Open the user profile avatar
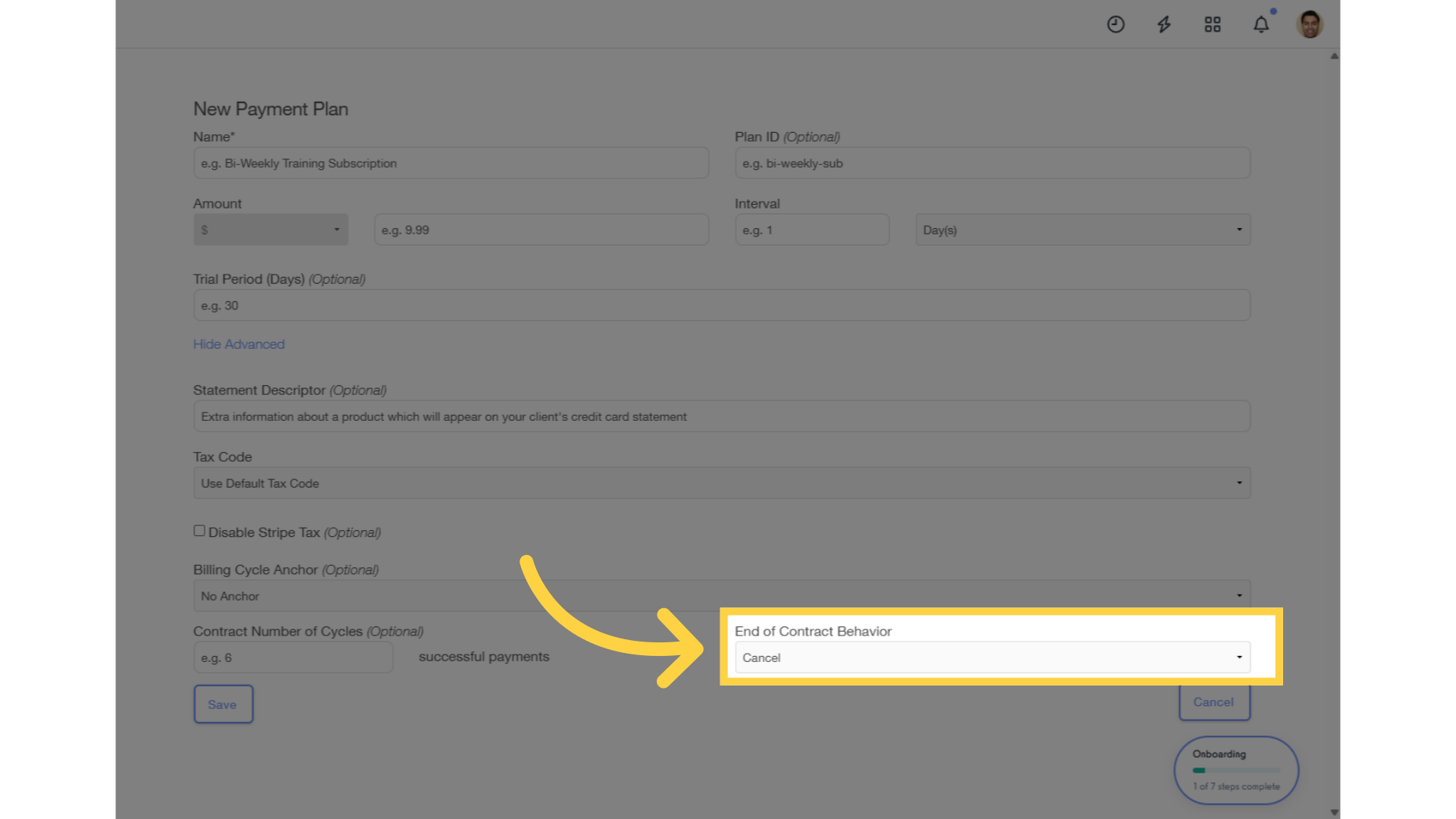This screenshot has width=1456, height=819. point(1310,24)
